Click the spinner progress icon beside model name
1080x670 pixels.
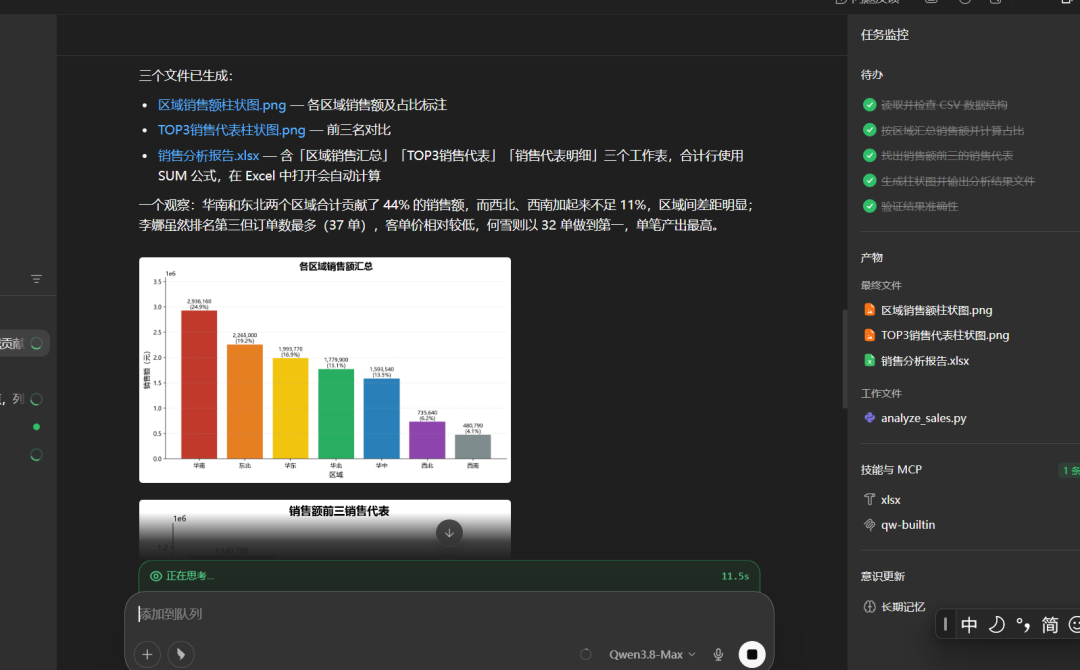(x=585, y=654)
